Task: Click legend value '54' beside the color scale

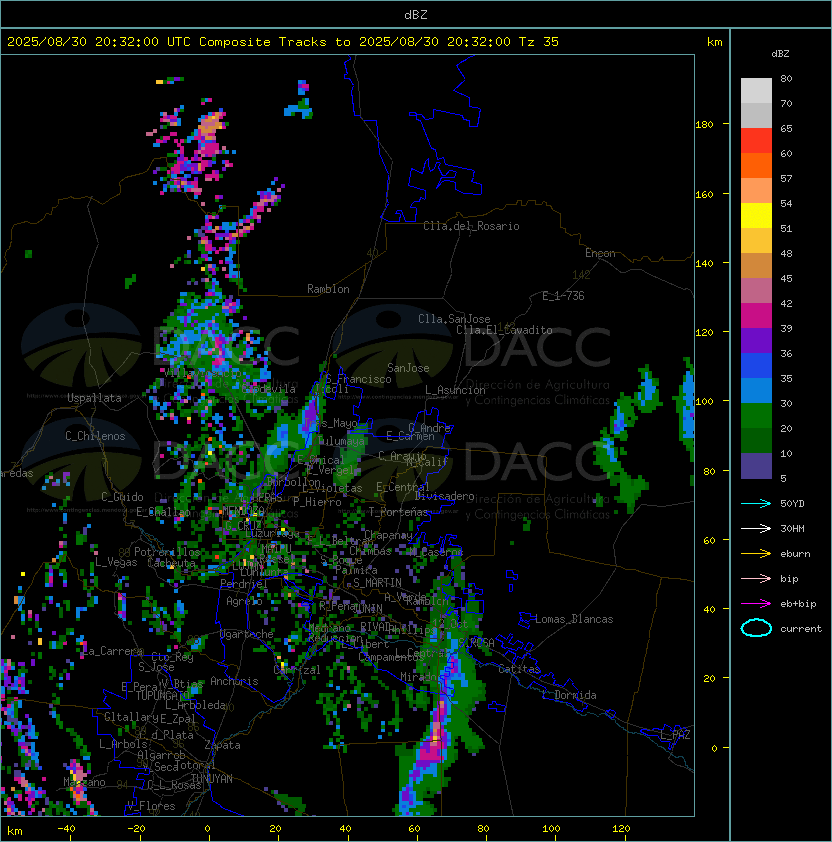Action: pyautogui.click(x=786, y=204)
